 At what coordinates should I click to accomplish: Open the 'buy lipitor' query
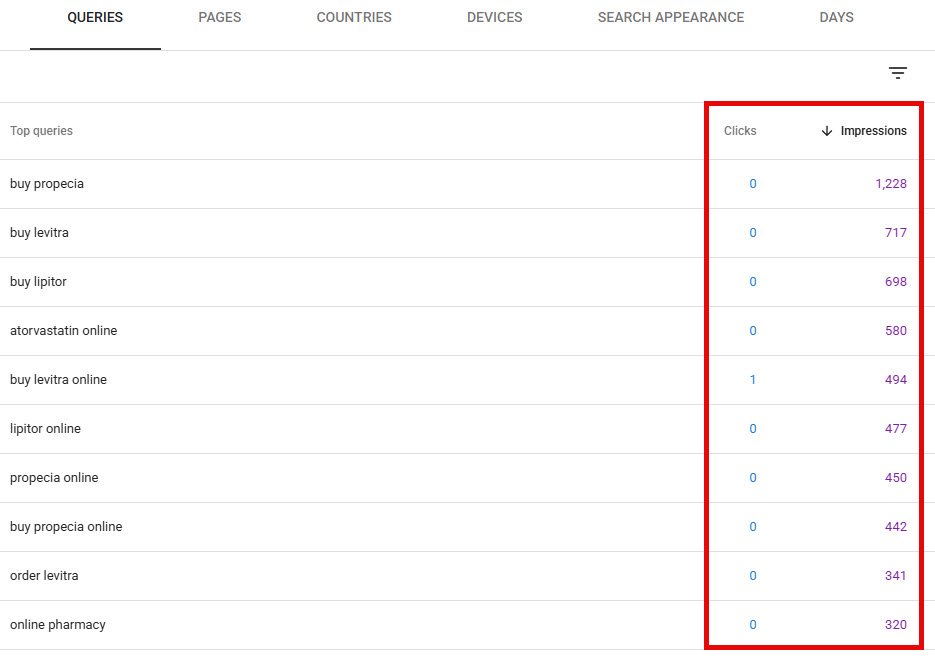[x=38, y=282]
